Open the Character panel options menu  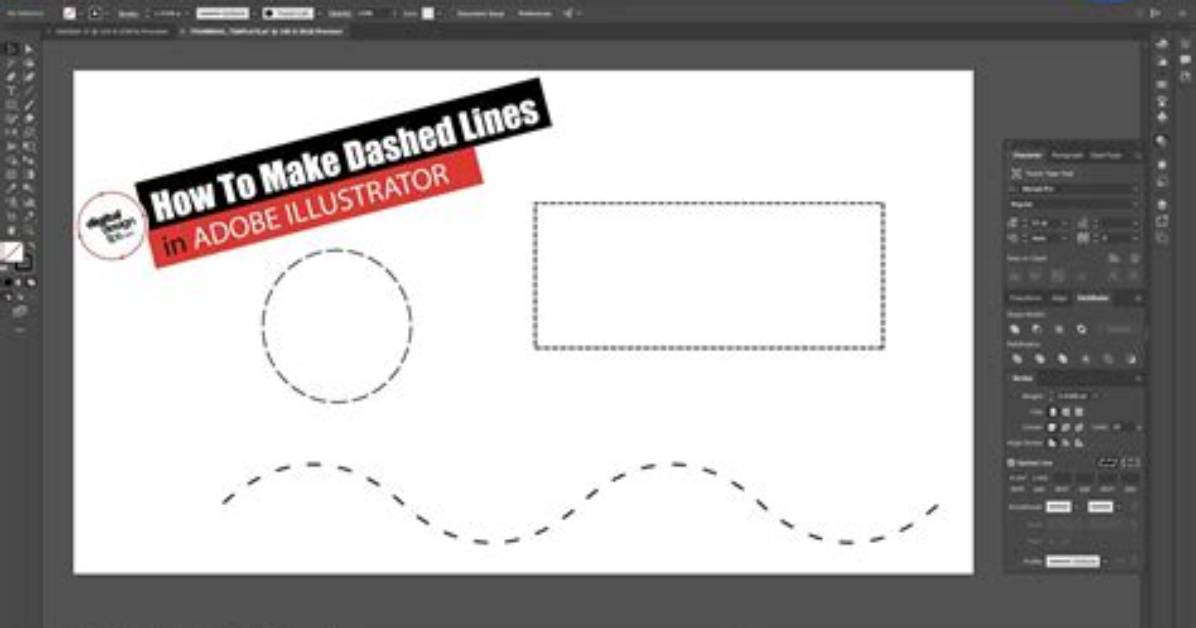click(1137, 155)
